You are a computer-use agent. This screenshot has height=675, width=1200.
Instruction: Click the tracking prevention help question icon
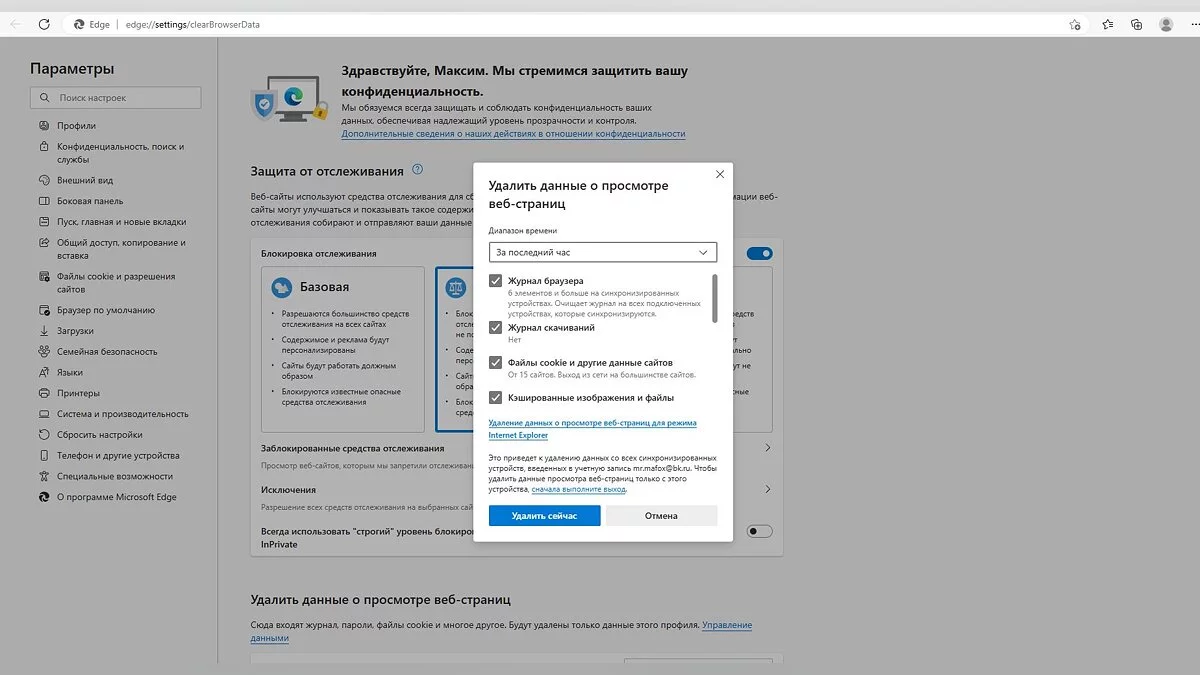(418, 170)
